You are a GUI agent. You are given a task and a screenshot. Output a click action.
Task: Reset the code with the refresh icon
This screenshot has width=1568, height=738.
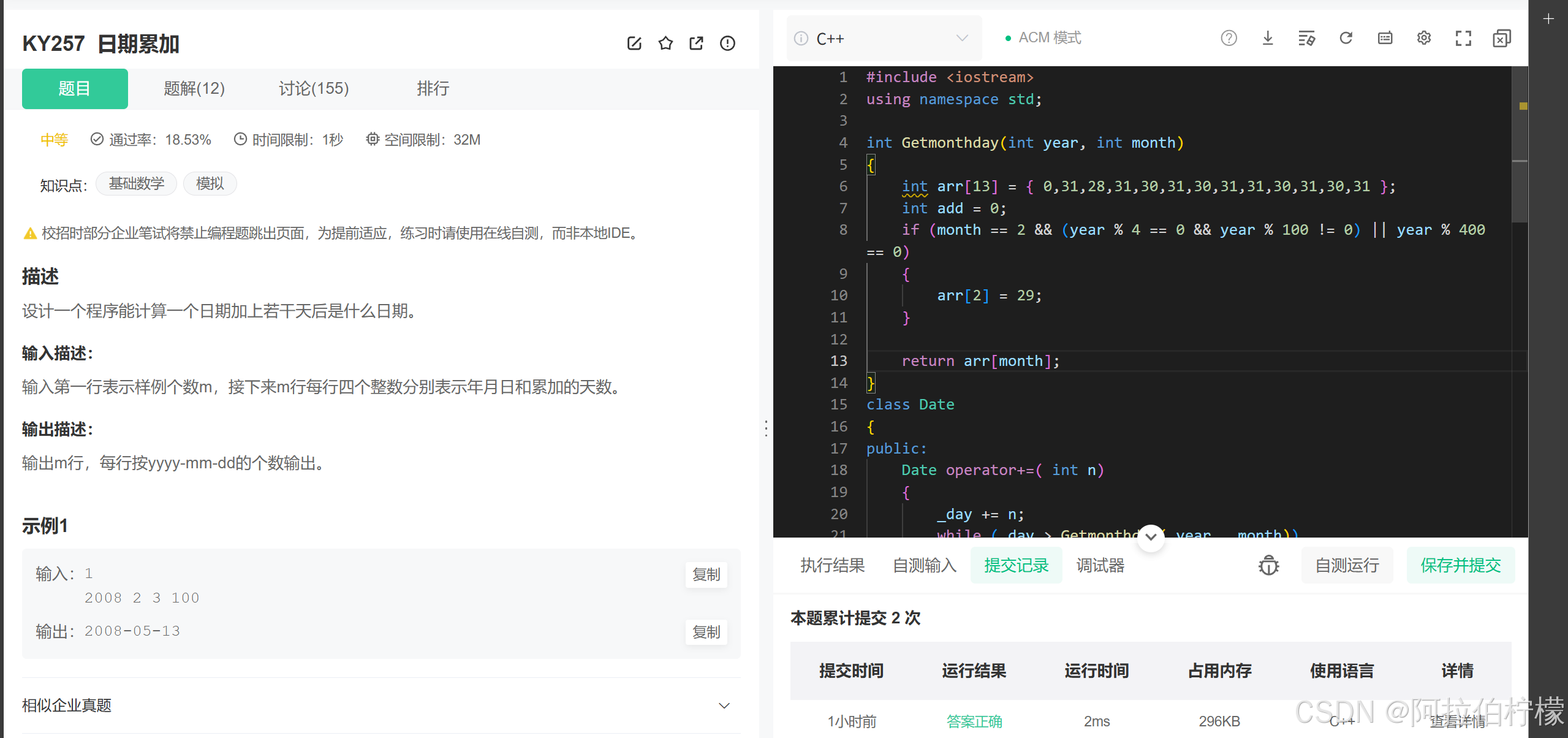pyautogui.click(x=1346, y=39)
